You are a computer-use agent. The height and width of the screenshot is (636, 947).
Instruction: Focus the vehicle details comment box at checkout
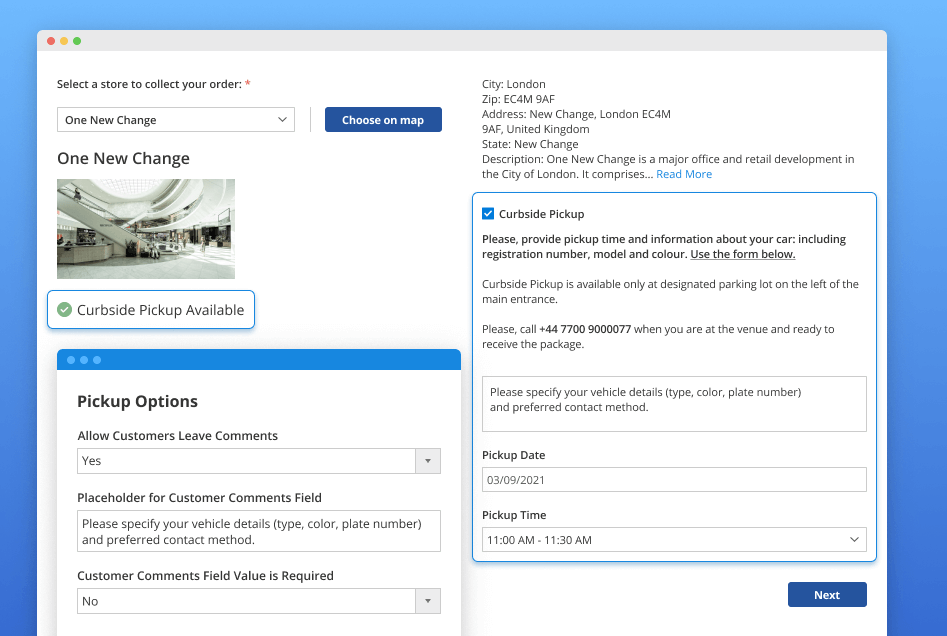click(673, 403)
